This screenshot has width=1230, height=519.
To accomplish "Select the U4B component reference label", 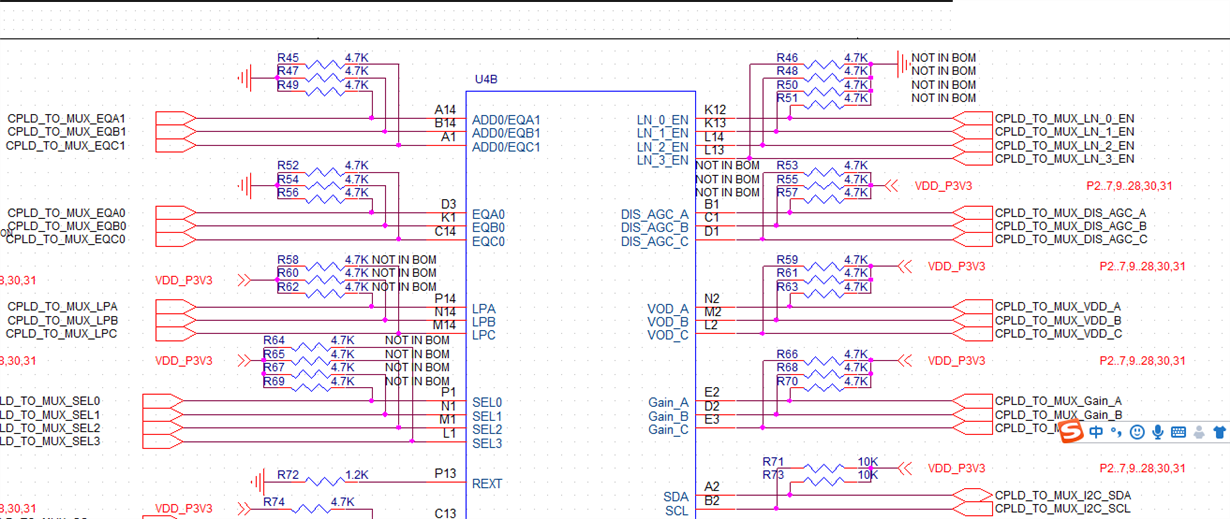I will point(486,78).
